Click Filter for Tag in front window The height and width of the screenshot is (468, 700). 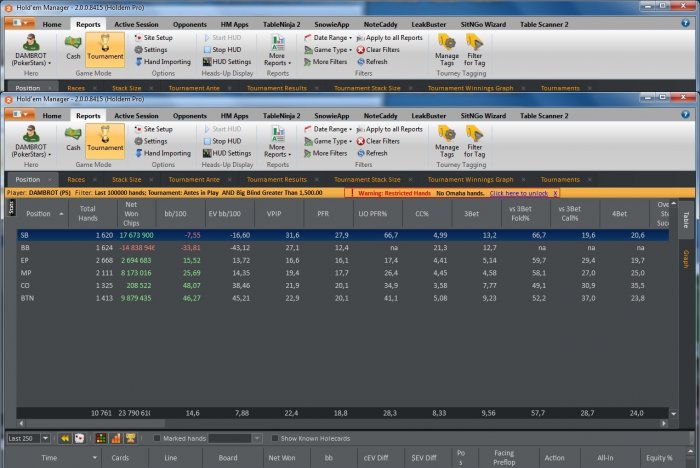(474, 142)
